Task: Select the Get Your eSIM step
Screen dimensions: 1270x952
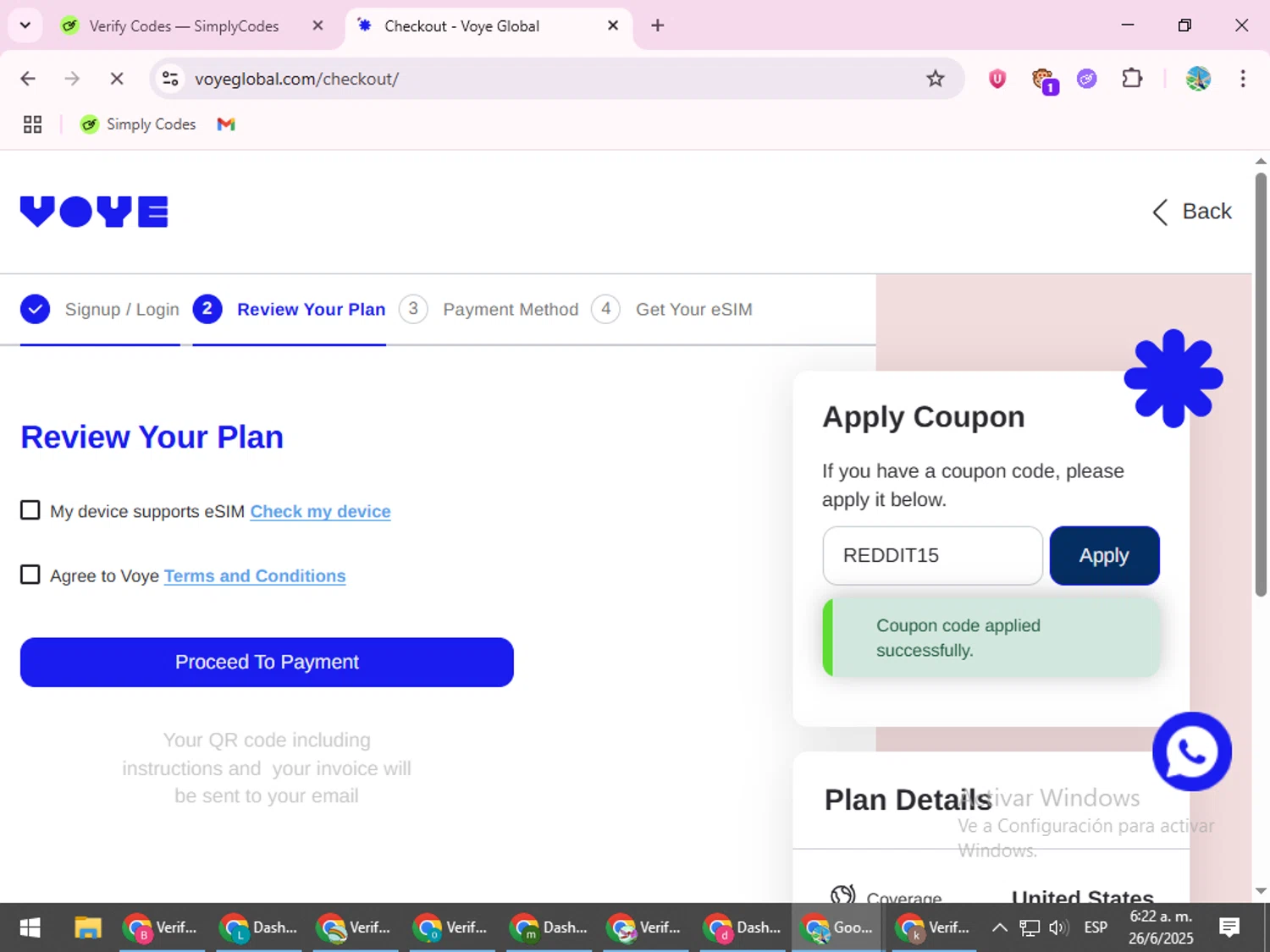Action: pos(672,310)
